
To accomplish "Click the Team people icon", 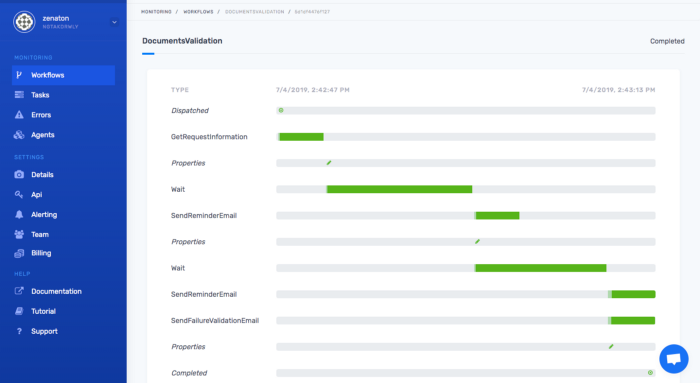I will [19, 234].
